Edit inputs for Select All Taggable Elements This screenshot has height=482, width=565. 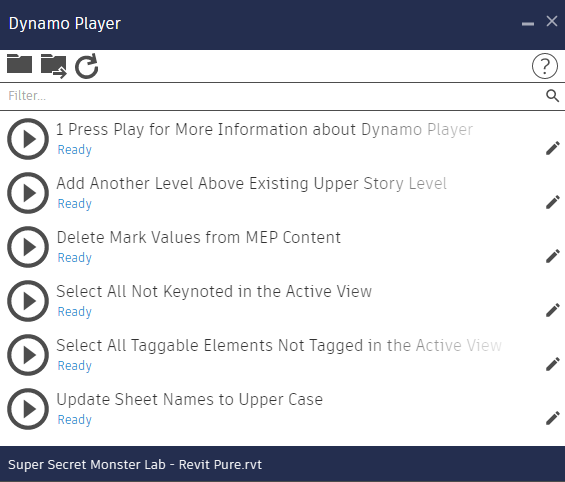point(553,364)
